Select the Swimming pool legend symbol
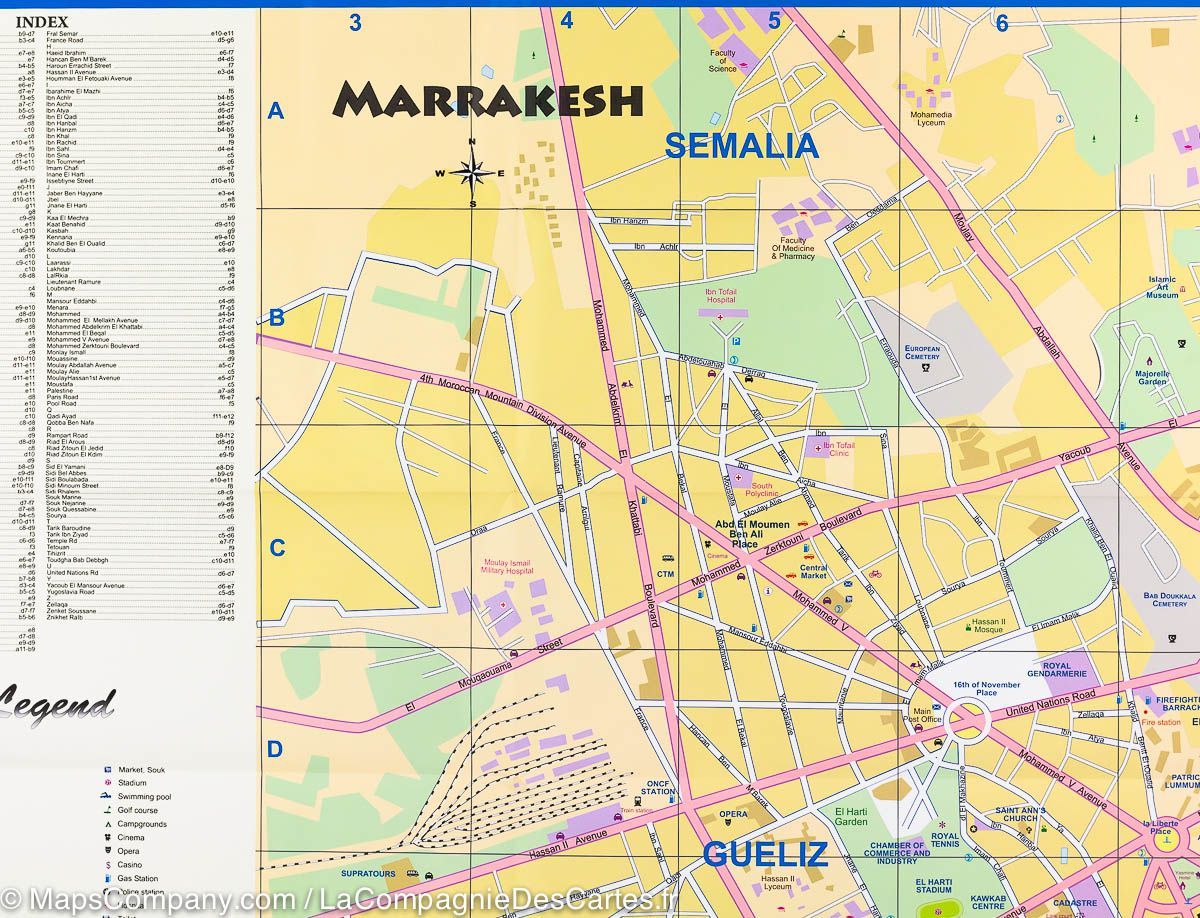Viewport: 1200px width, 918px height. (106, 796)
